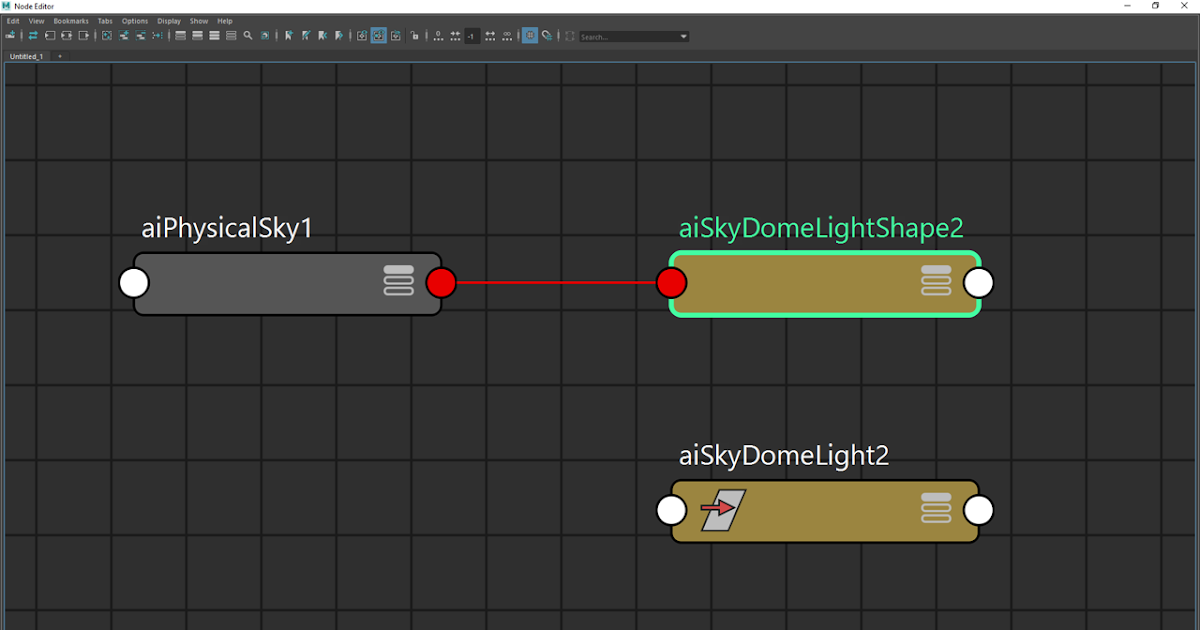The height and width of the screenshot is (630, 1200).
Task: Switch to the Untitled_1 tab
Action: [26, 56]
